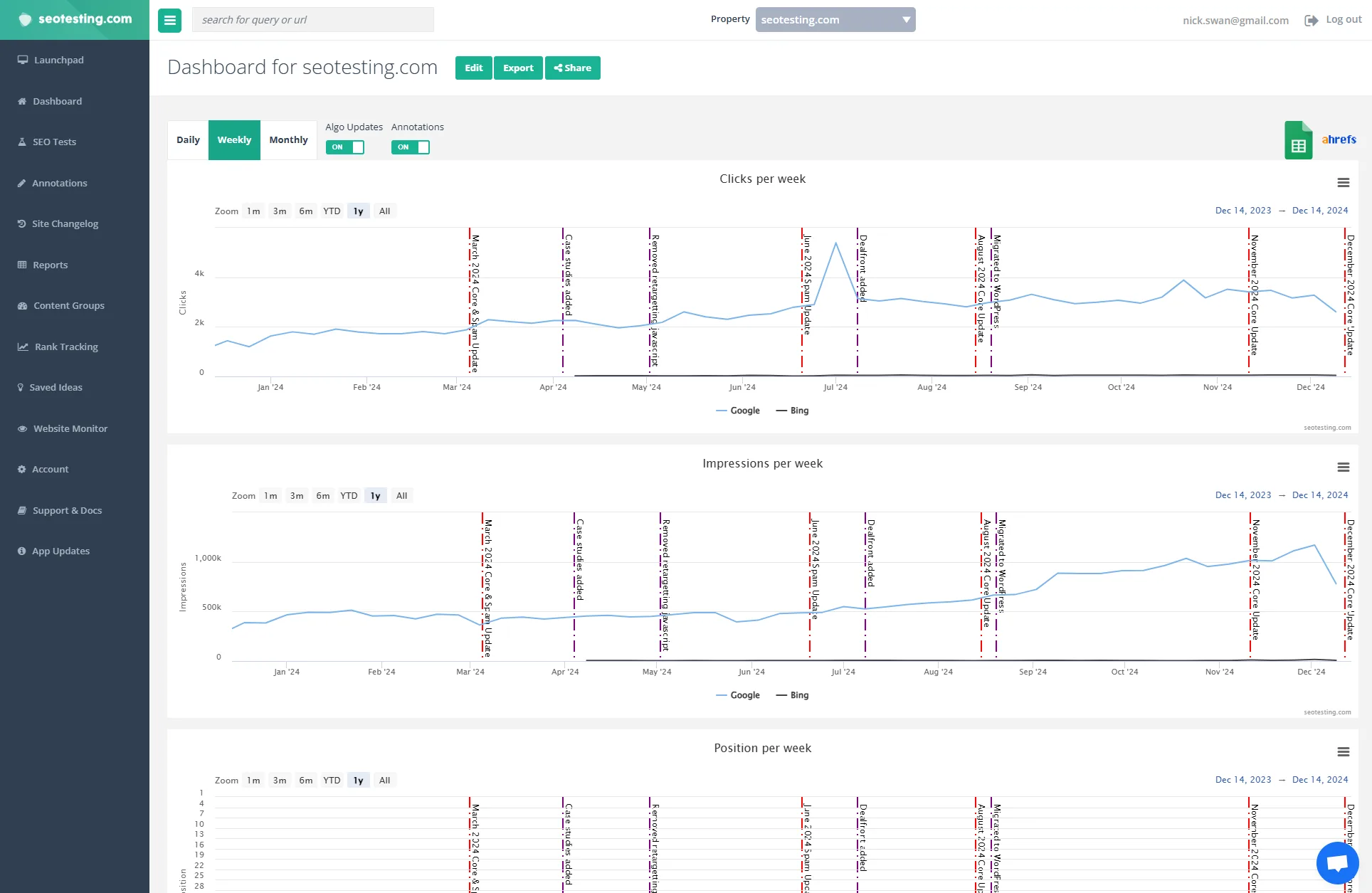Open the Clicks per week chart menu
The image size is (1372, 893).
1344,183
